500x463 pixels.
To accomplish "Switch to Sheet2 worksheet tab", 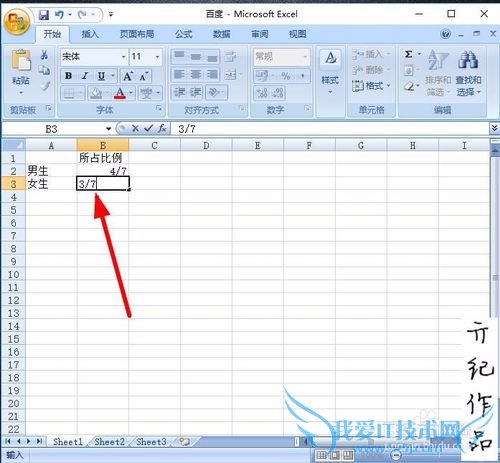I will click(109, 442).
